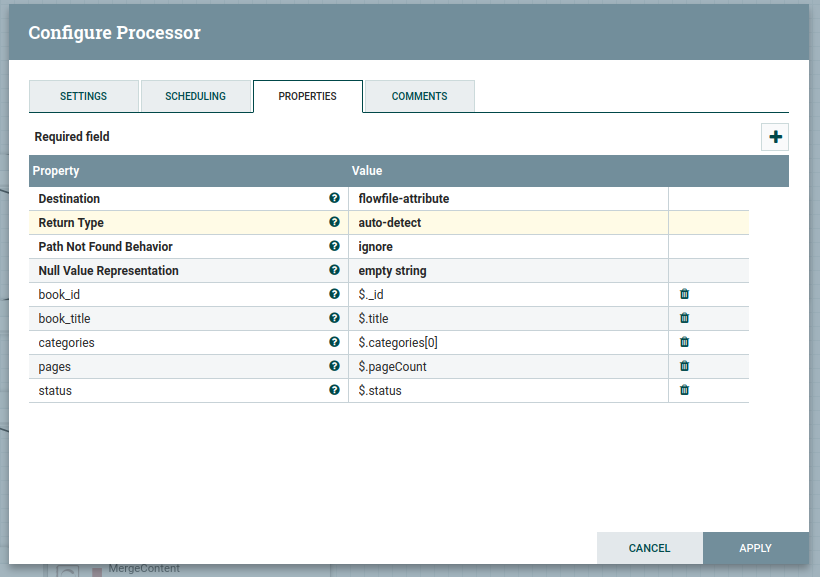Delete the status property with trash icon

pyautogui.click(x=684, y=390)
